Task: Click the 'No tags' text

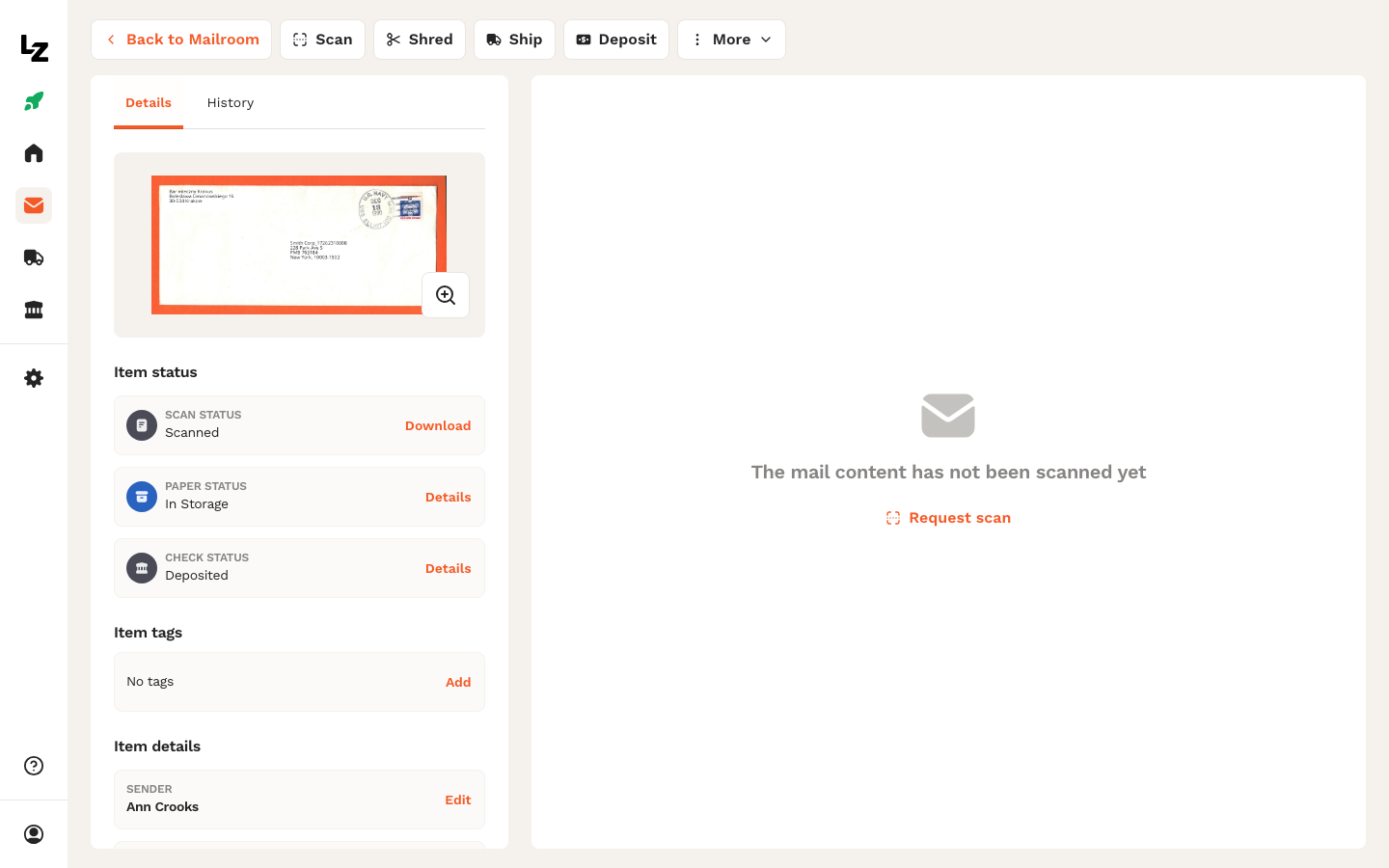Action: click(x=150, y=682)
